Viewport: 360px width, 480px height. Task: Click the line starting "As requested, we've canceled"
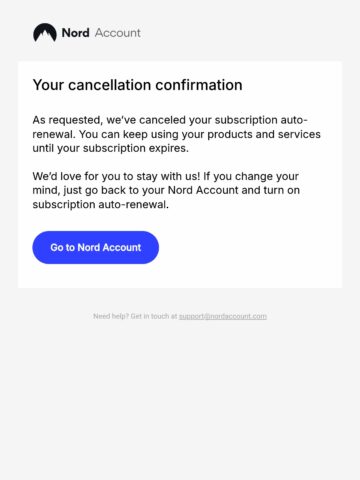170,120
